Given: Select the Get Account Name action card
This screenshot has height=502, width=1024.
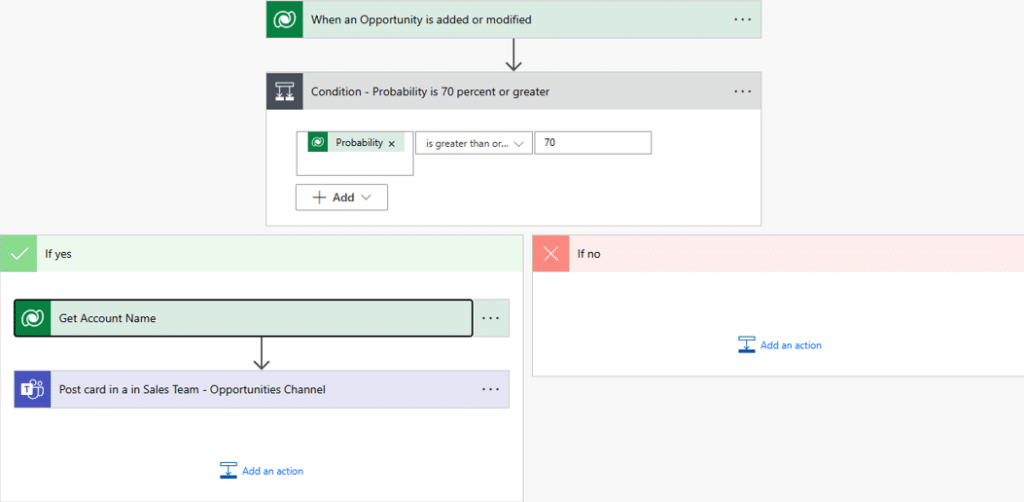Looking at the screenshot, I should pos(250,318).
